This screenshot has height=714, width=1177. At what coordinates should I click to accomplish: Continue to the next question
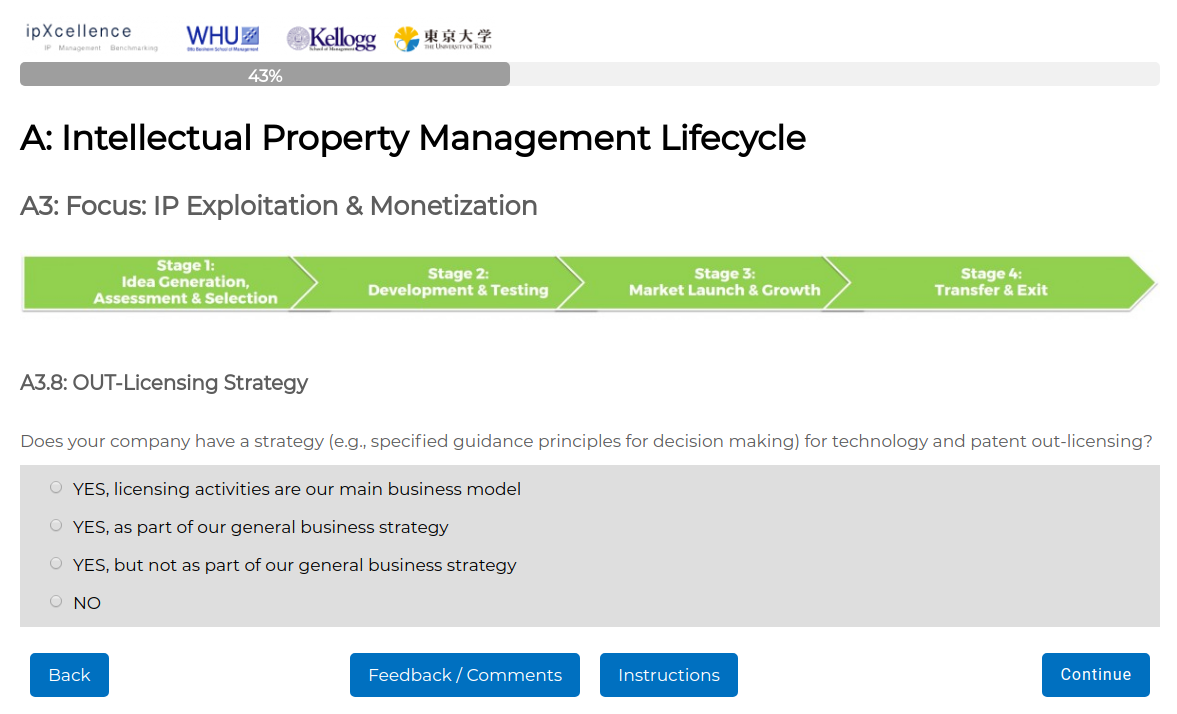(1095, 675)
